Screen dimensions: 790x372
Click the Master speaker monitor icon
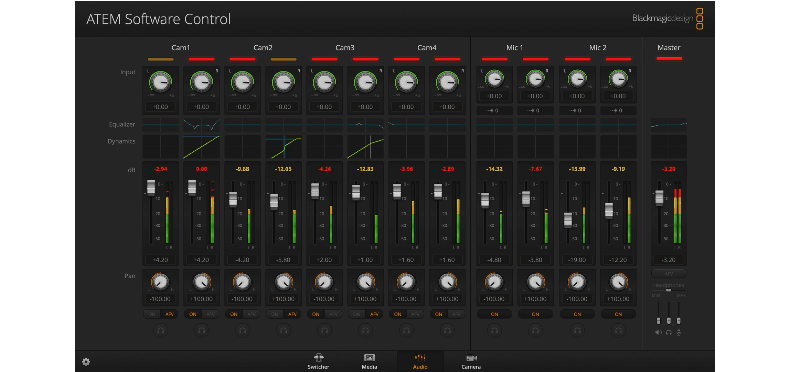(x=658, y=333)
